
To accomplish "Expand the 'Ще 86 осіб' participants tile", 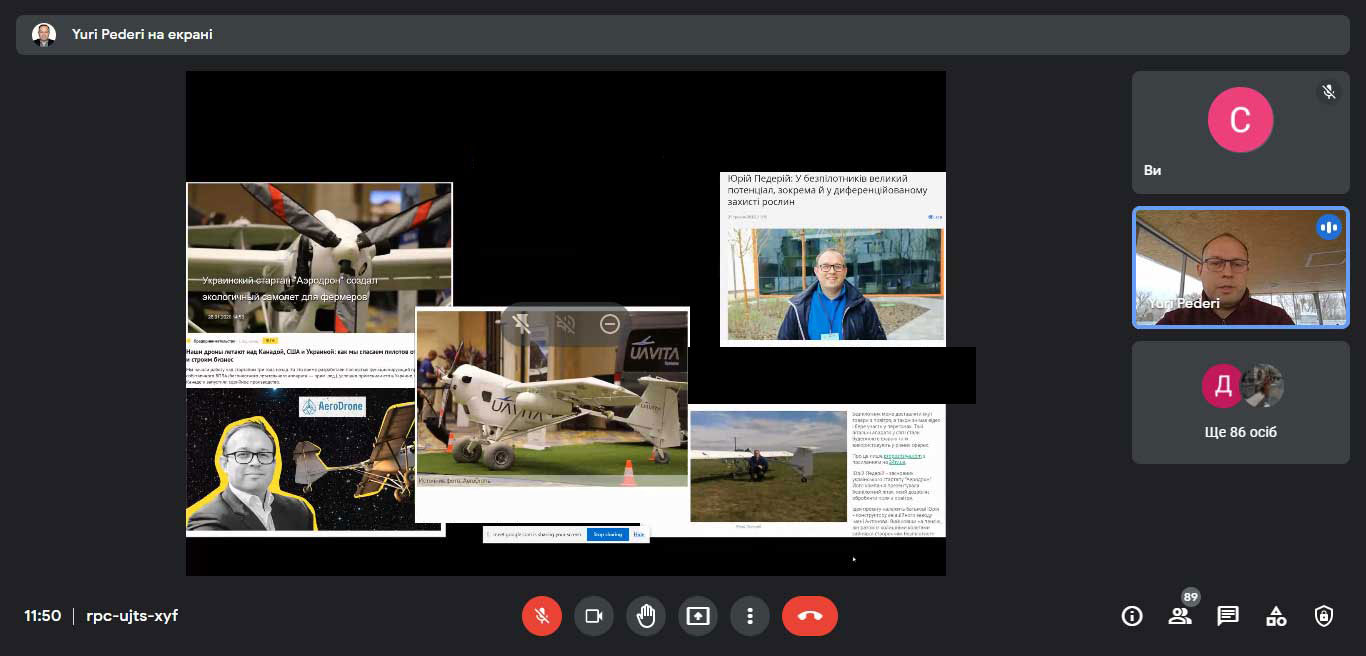I will pyautogui.click(x=1240, y=402).
